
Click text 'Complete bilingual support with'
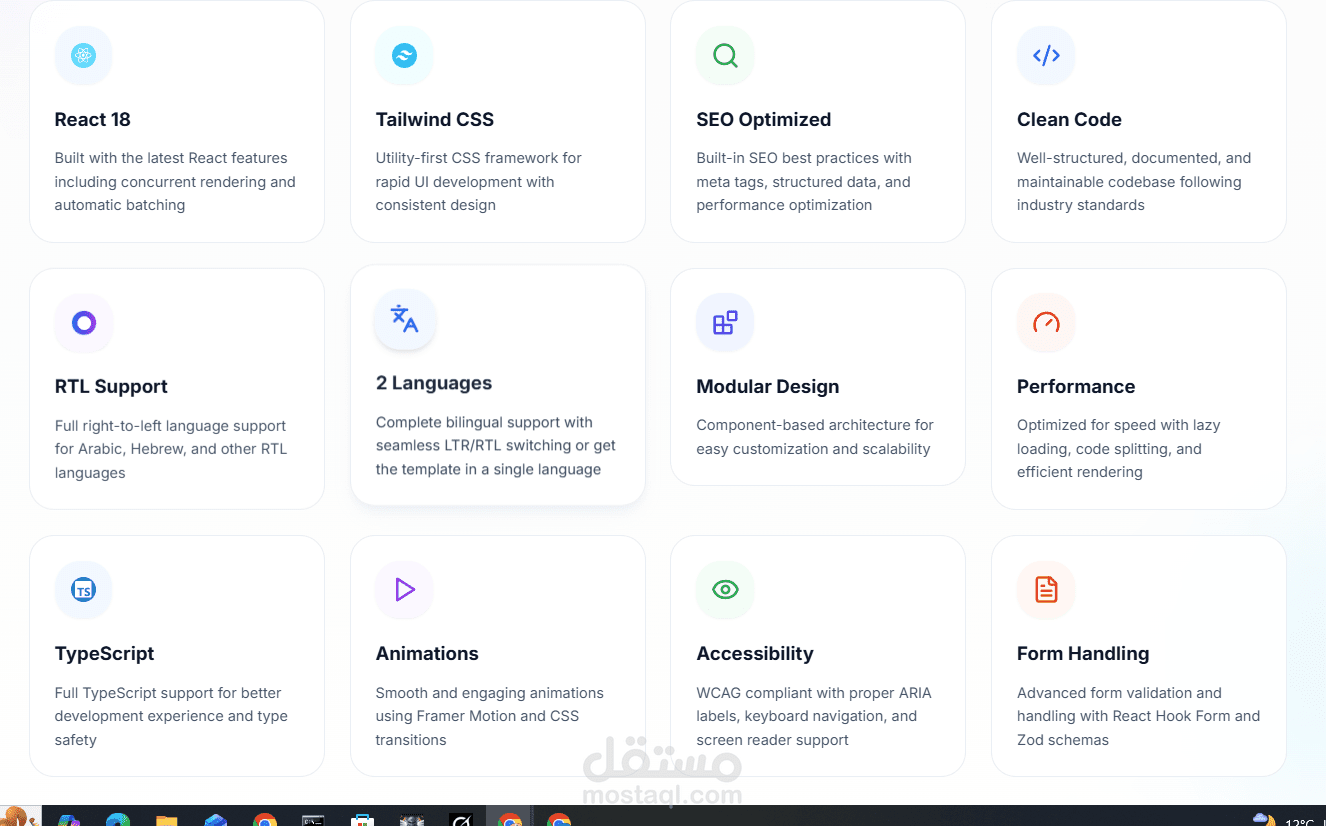(x=484, y=422)
